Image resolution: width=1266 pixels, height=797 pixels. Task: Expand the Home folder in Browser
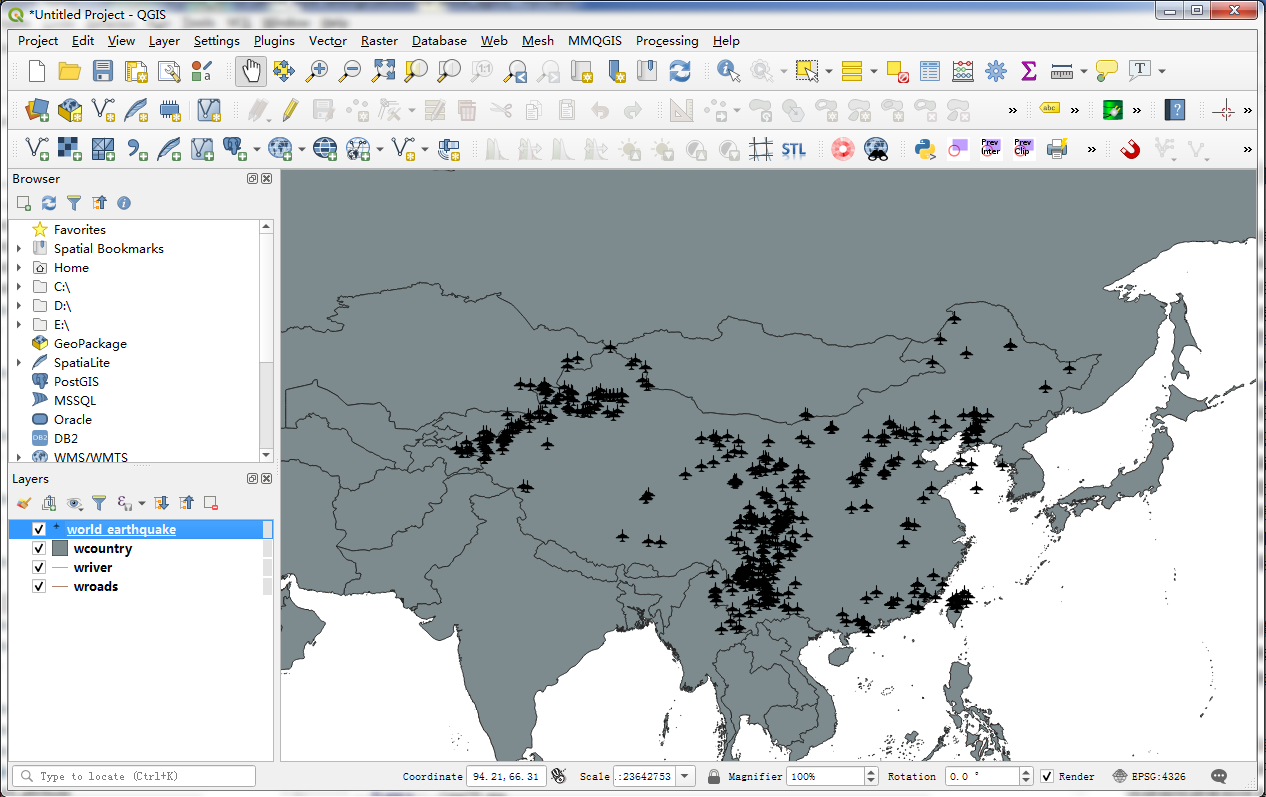click(x=19, y=268)
